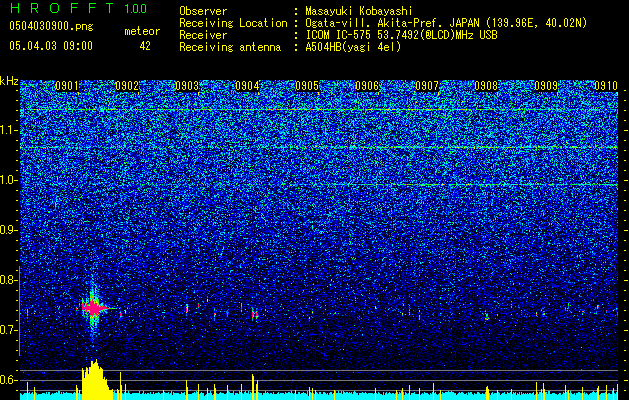The image size is (629, 400).
Task: Select the filename 0504030900.png
Action: click(x=51, y=27)
